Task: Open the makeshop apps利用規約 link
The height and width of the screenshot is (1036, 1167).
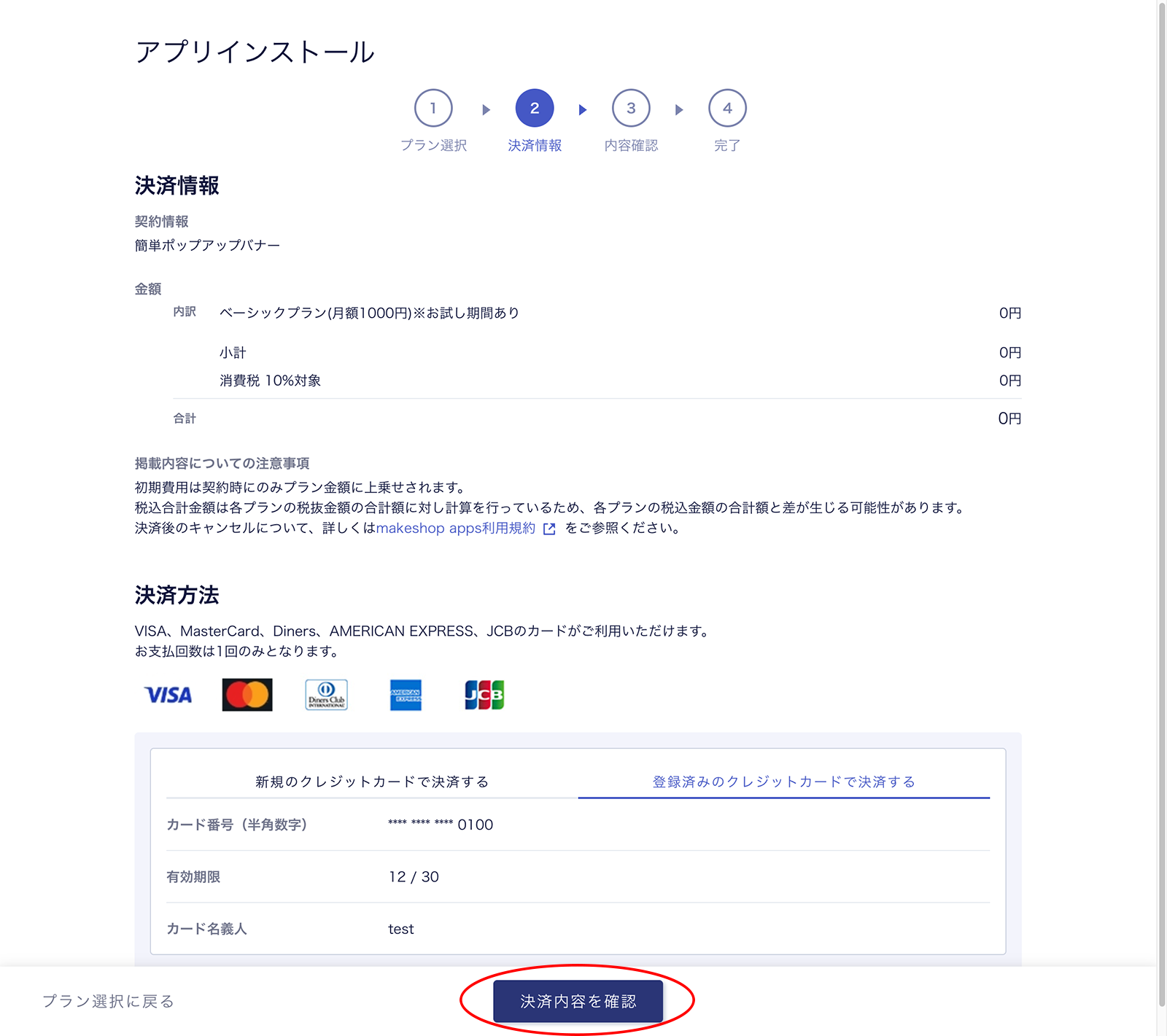Action: pyautogui.click(x=455, y=529)
